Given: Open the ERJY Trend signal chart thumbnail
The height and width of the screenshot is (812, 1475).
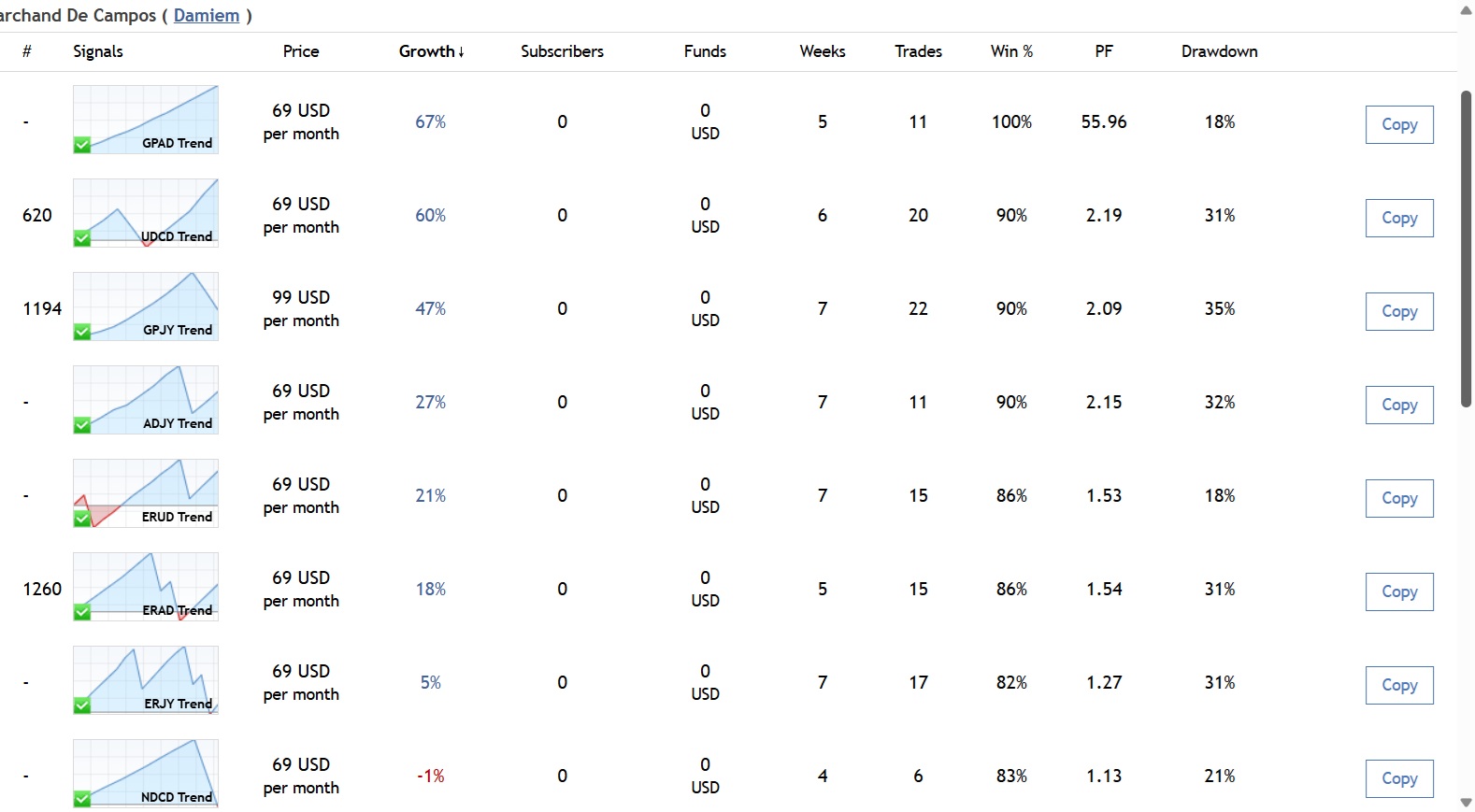Looking at the screenshot, I should pos(146,680).
